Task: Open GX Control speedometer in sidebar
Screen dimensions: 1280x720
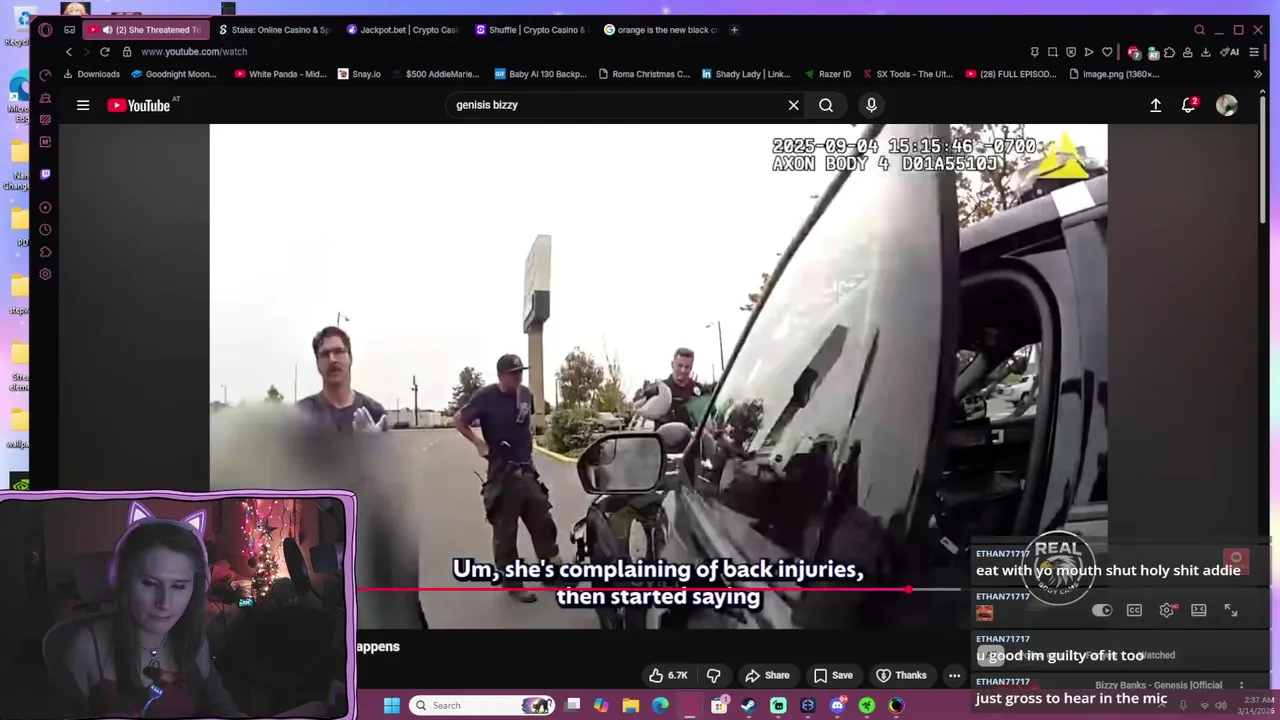Action: [45, 75]
